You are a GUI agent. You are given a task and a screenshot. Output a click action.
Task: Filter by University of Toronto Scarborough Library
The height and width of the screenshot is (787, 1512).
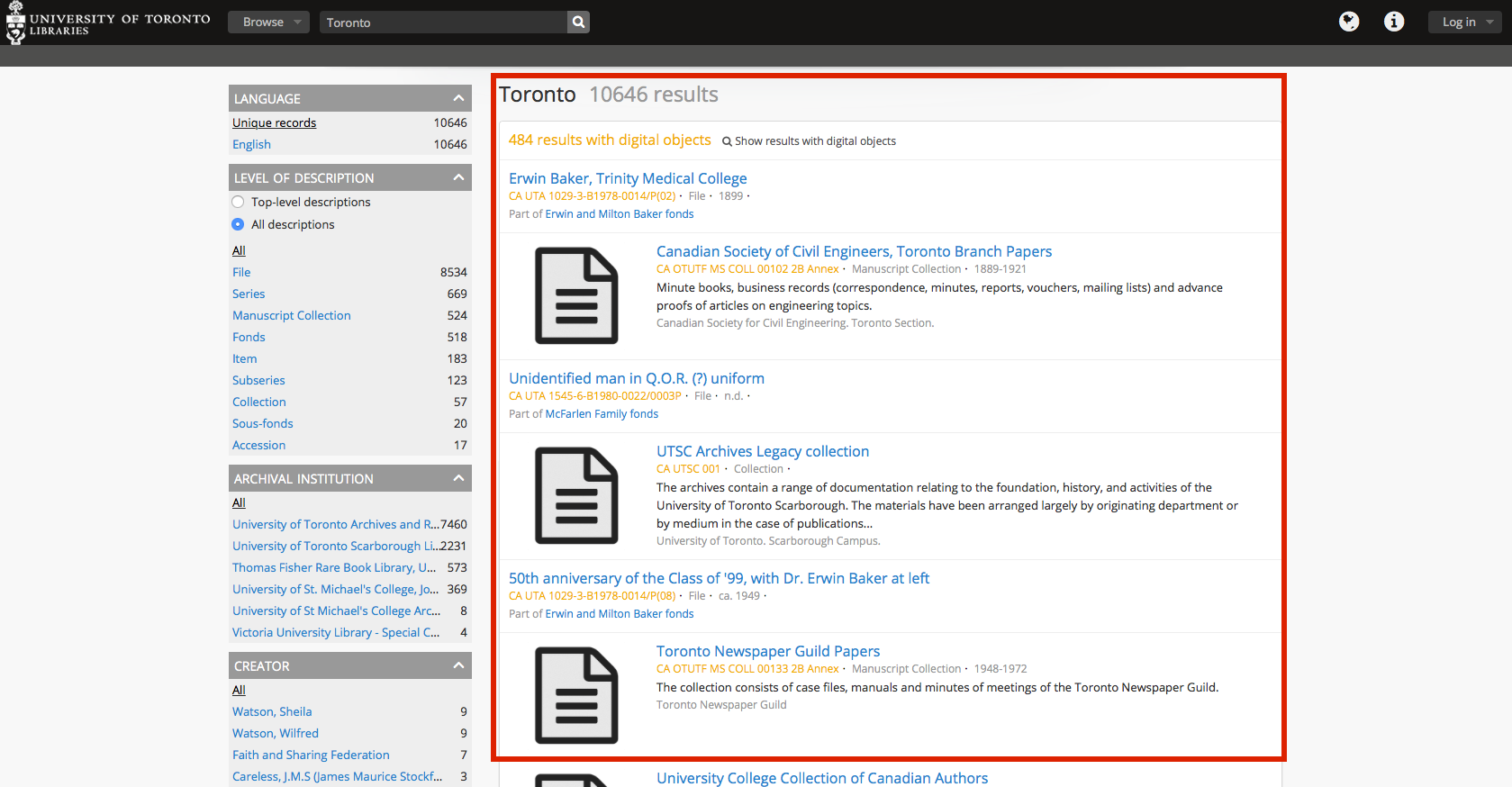[x=336, y=546]
